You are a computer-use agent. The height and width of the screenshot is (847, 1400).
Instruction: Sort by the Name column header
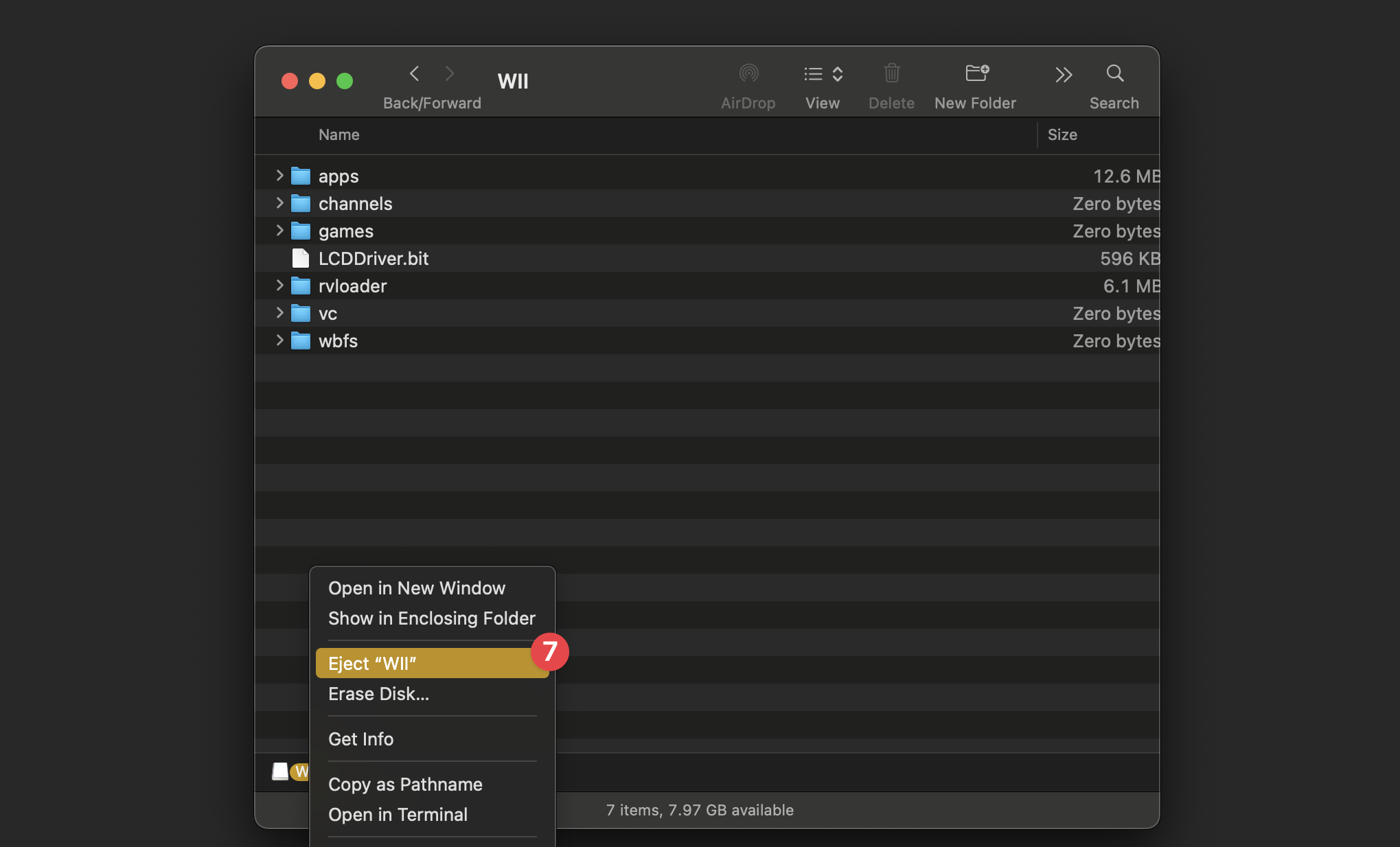pyautogui.click(x=338, y=135)
